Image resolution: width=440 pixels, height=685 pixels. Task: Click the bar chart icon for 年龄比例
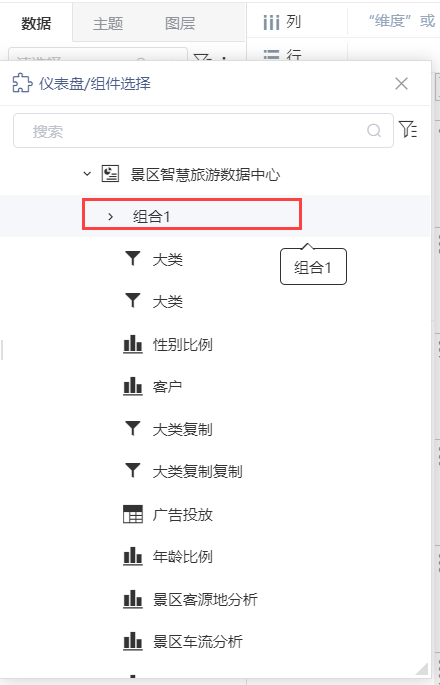133,557
